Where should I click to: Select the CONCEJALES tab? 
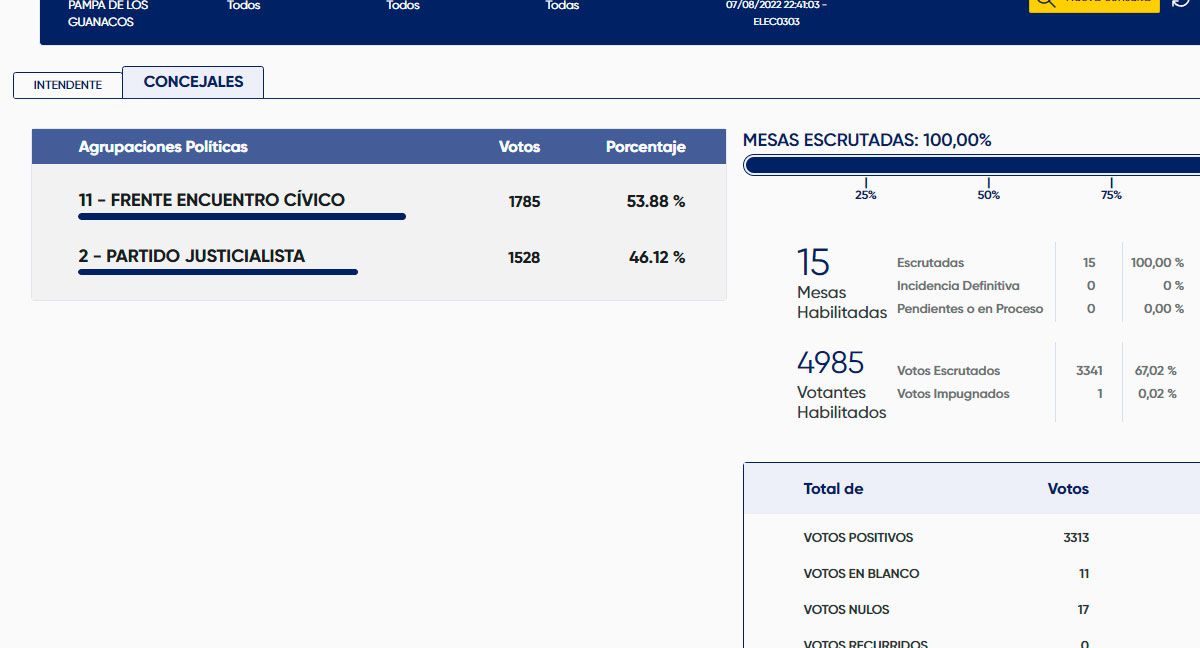(x=193, y=82)
